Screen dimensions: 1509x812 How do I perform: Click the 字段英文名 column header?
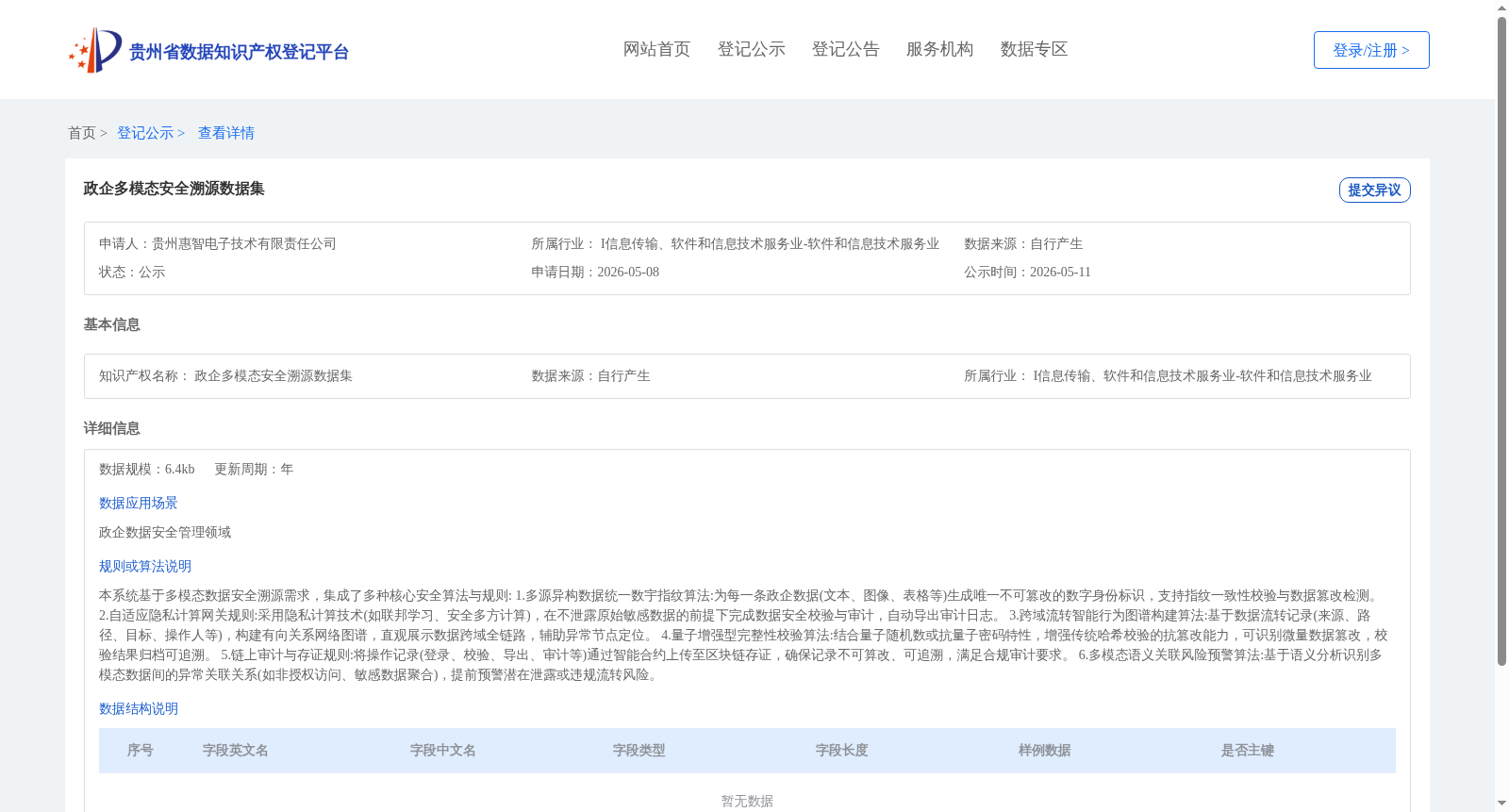click(236, 751)
